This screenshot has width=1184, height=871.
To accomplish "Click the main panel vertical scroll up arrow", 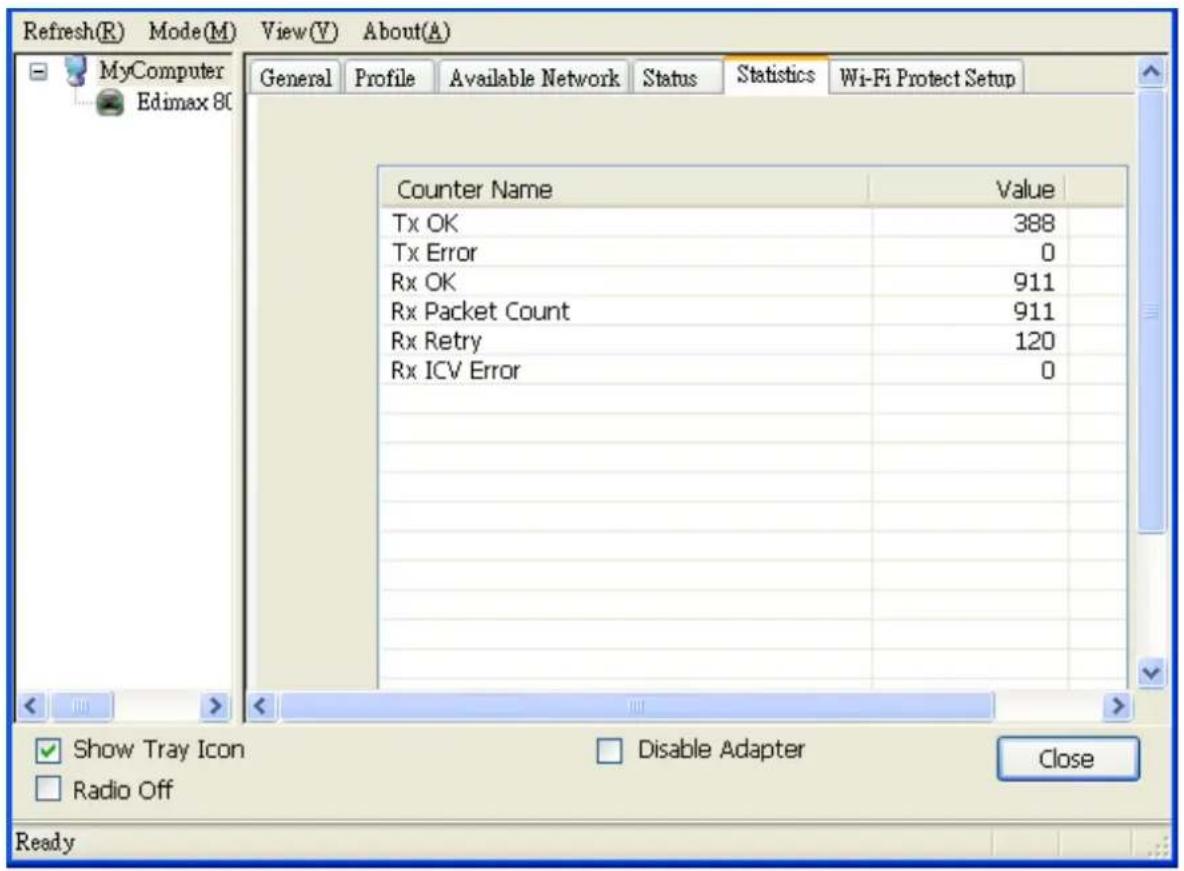I will [x=1151, y=73].
